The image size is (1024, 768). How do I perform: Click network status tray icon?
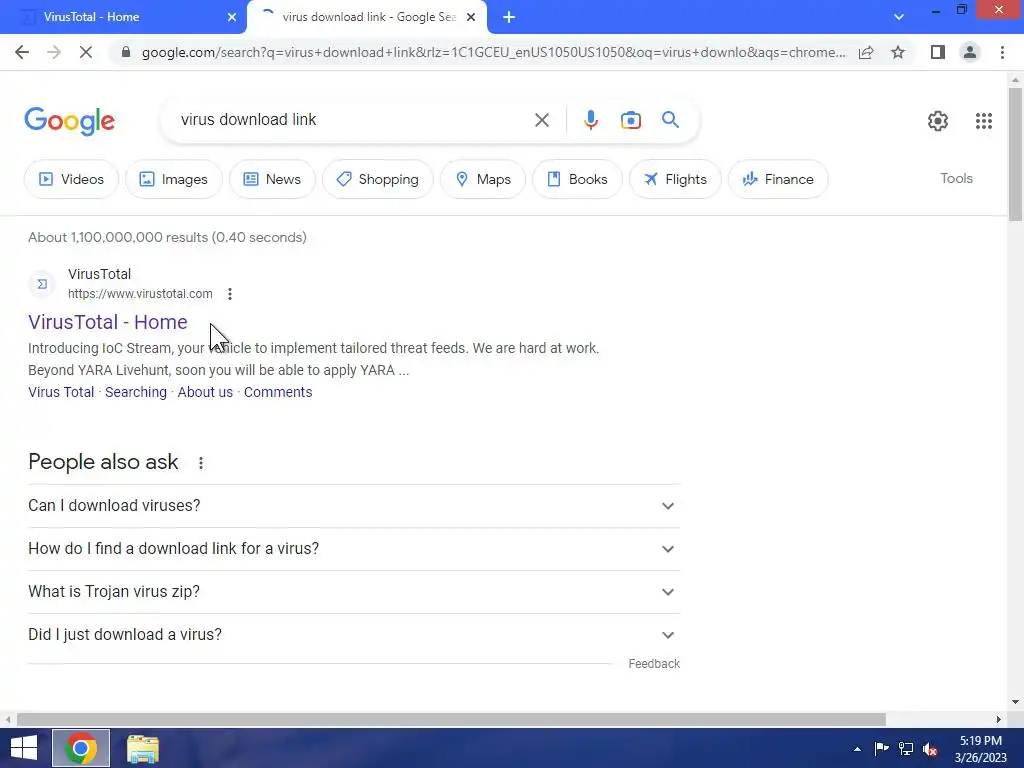906,749
